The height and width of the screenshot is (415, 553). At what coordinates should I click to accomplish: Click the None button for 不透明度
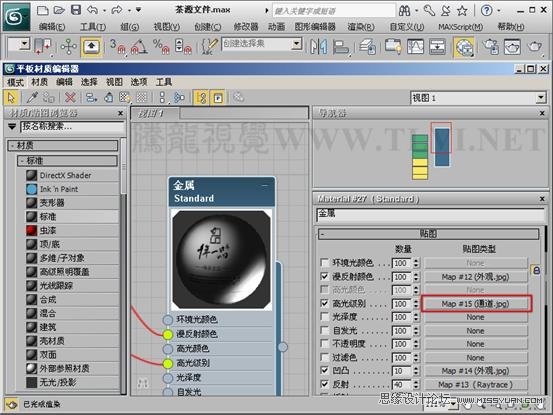click(476, 344)
